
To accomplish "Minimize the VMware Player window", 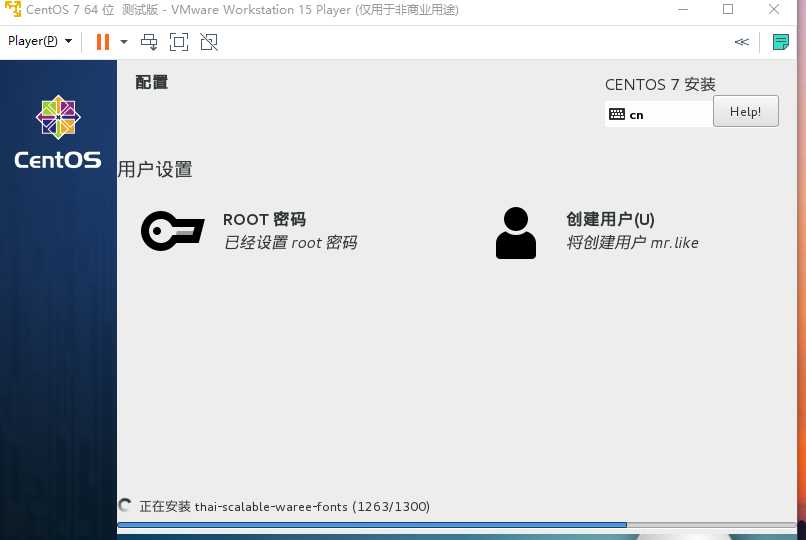I will (x=683, y=9).
